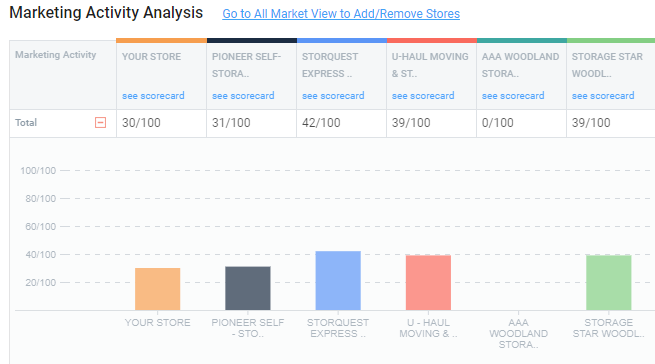Open the All Market View add/remove stores link
The image size is (655, 364).
(341, 14)
